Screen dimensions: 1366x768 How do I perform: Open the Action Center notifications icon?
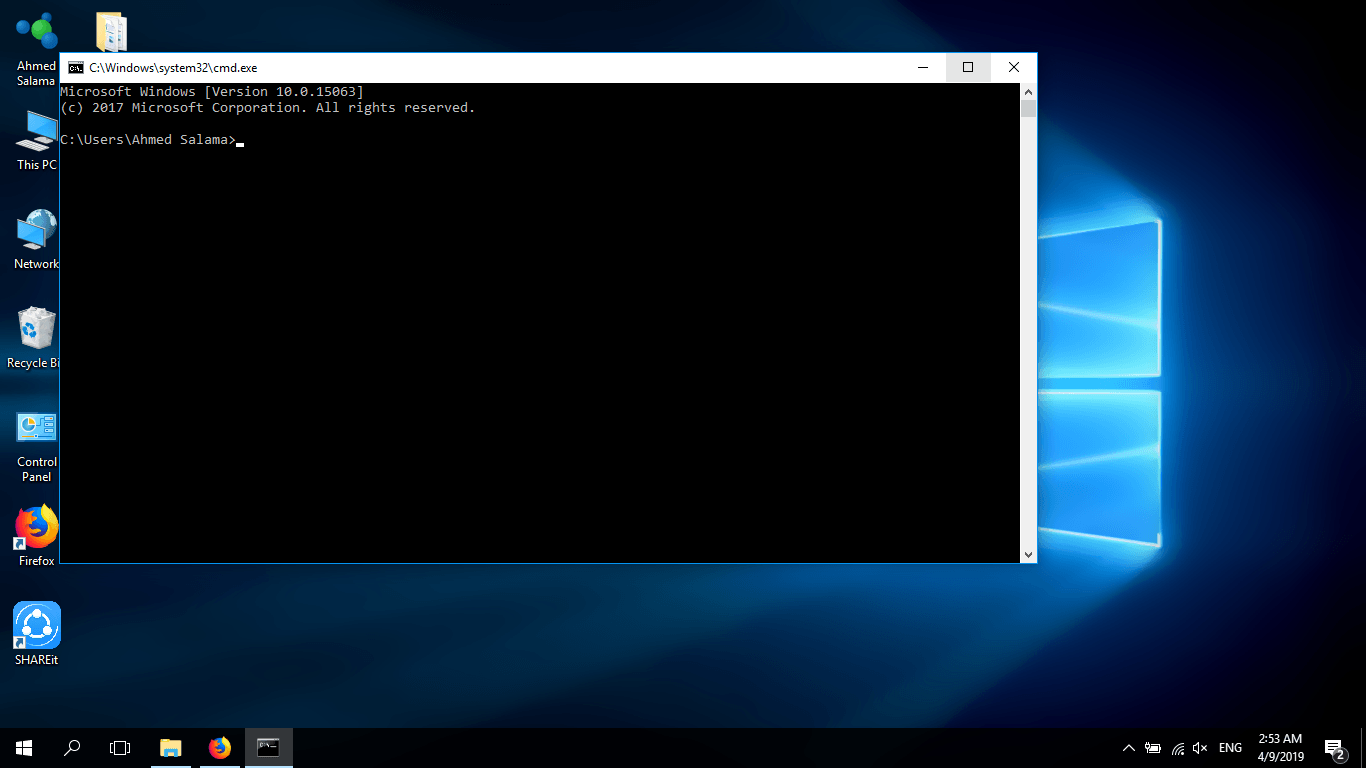point(1334,748)
